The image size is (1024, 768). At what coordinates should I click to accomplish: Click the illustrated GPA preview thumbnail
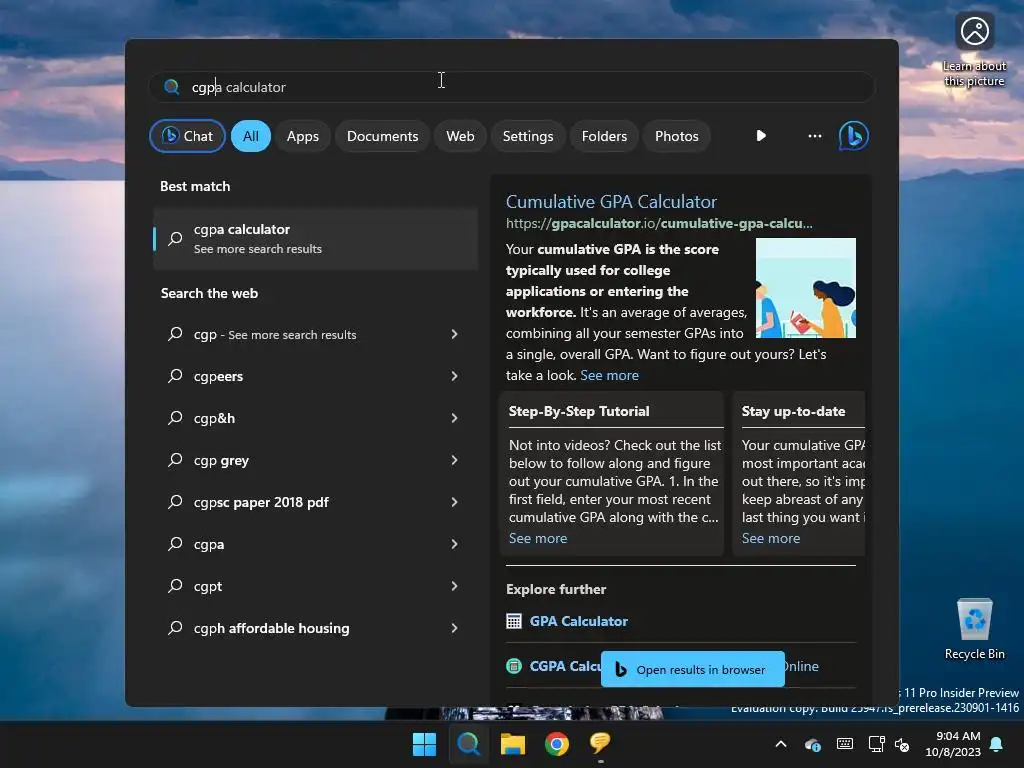pos(806,288)
